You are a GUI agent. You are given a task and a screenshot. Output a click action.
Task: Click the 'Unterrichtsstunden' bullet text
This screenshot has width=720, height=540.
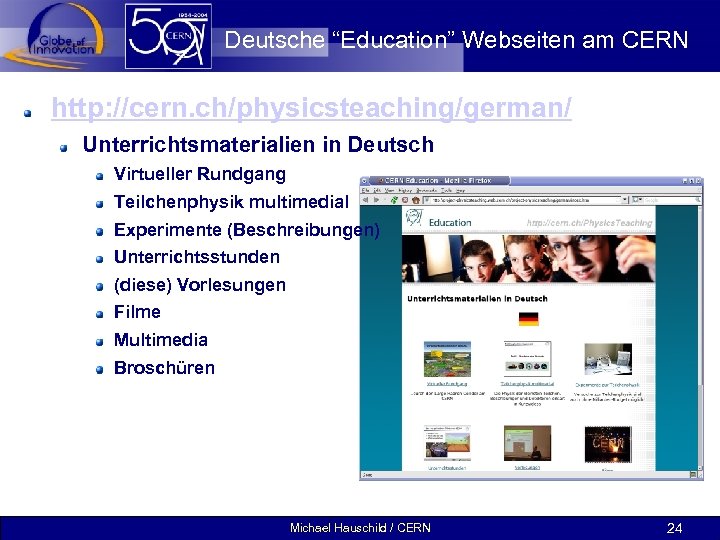pos(197,257)
